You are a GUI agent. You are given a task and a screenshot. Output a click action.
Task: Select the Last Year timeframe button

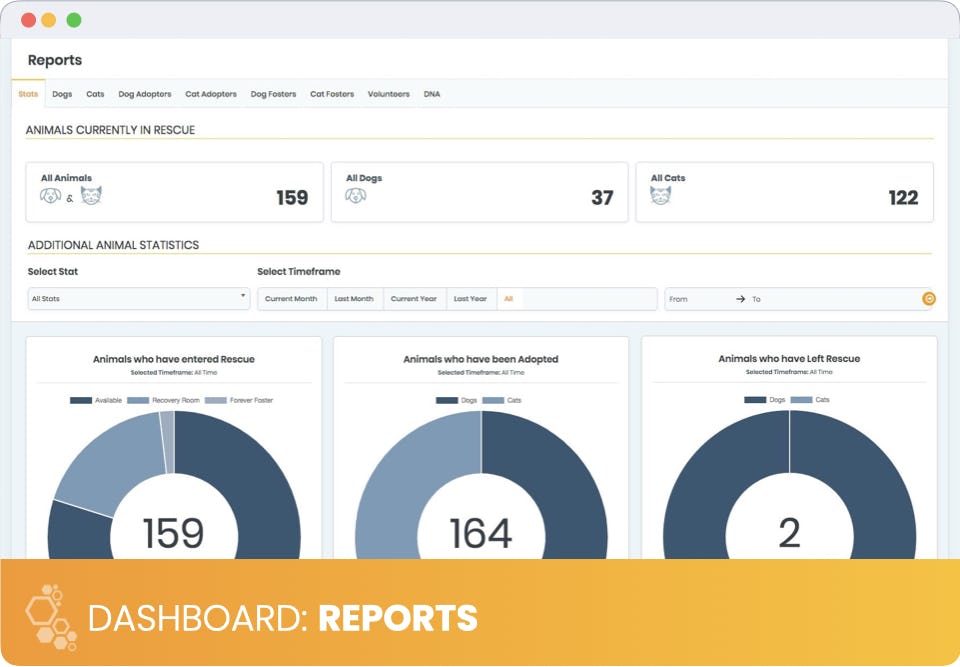(x=470, y=299)
